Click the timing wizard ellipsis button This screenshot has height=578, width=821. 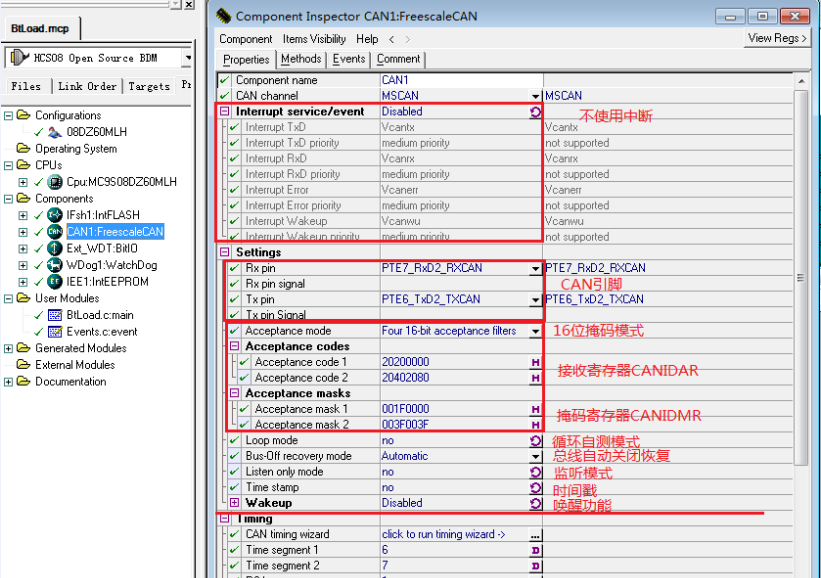(x=535, y=535)
